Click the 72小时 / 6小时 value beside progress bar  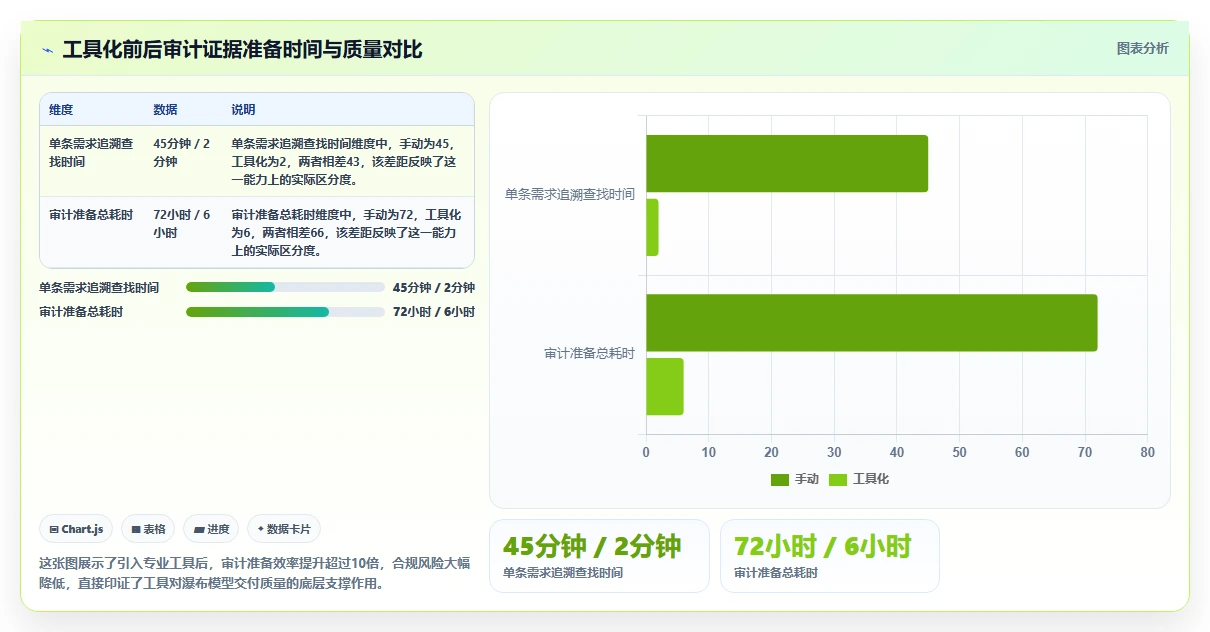434,312
